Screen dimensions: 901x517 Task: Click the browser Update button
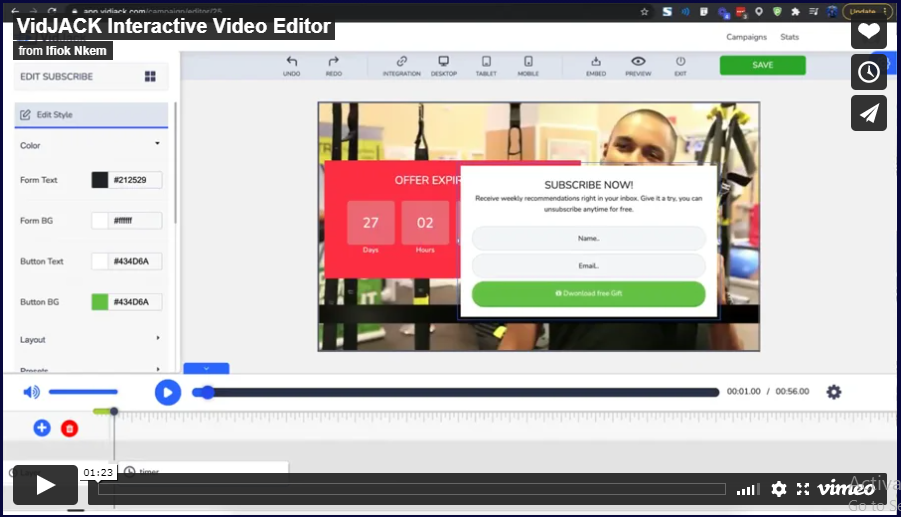click(865, 11)
